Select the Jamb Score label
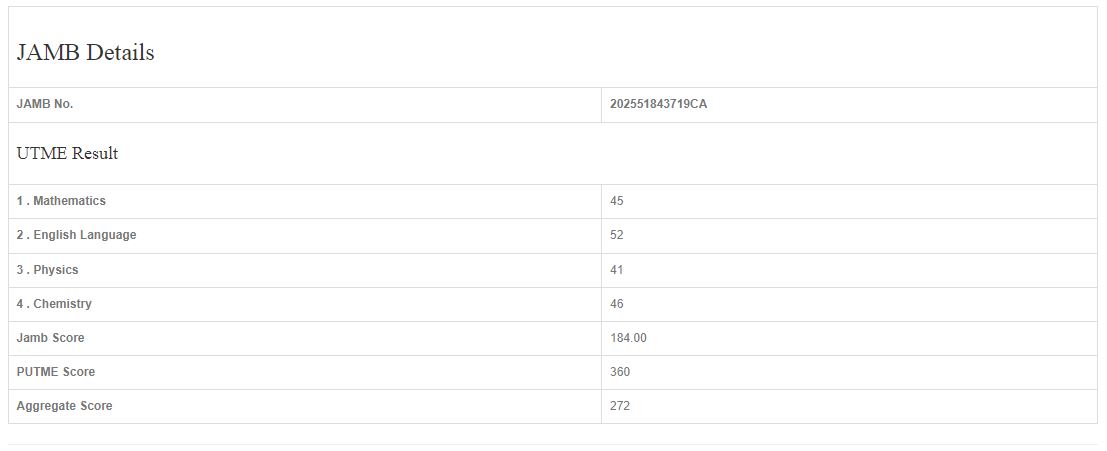The height and width of the screenshot is (451, 1107). pyautogui.click(x=51, y=338)
